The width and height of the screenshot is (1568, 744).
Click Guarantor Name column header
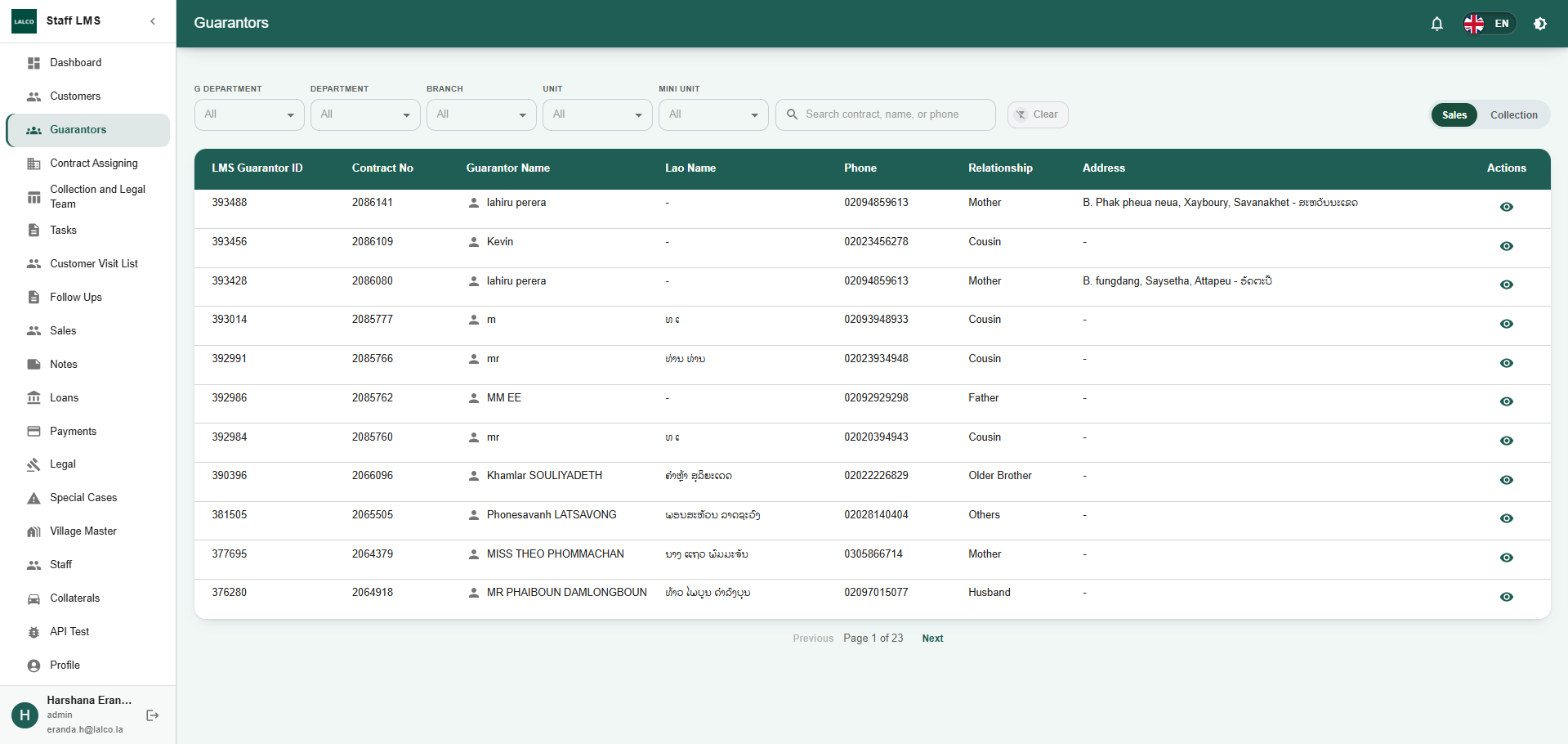[508, 168]
